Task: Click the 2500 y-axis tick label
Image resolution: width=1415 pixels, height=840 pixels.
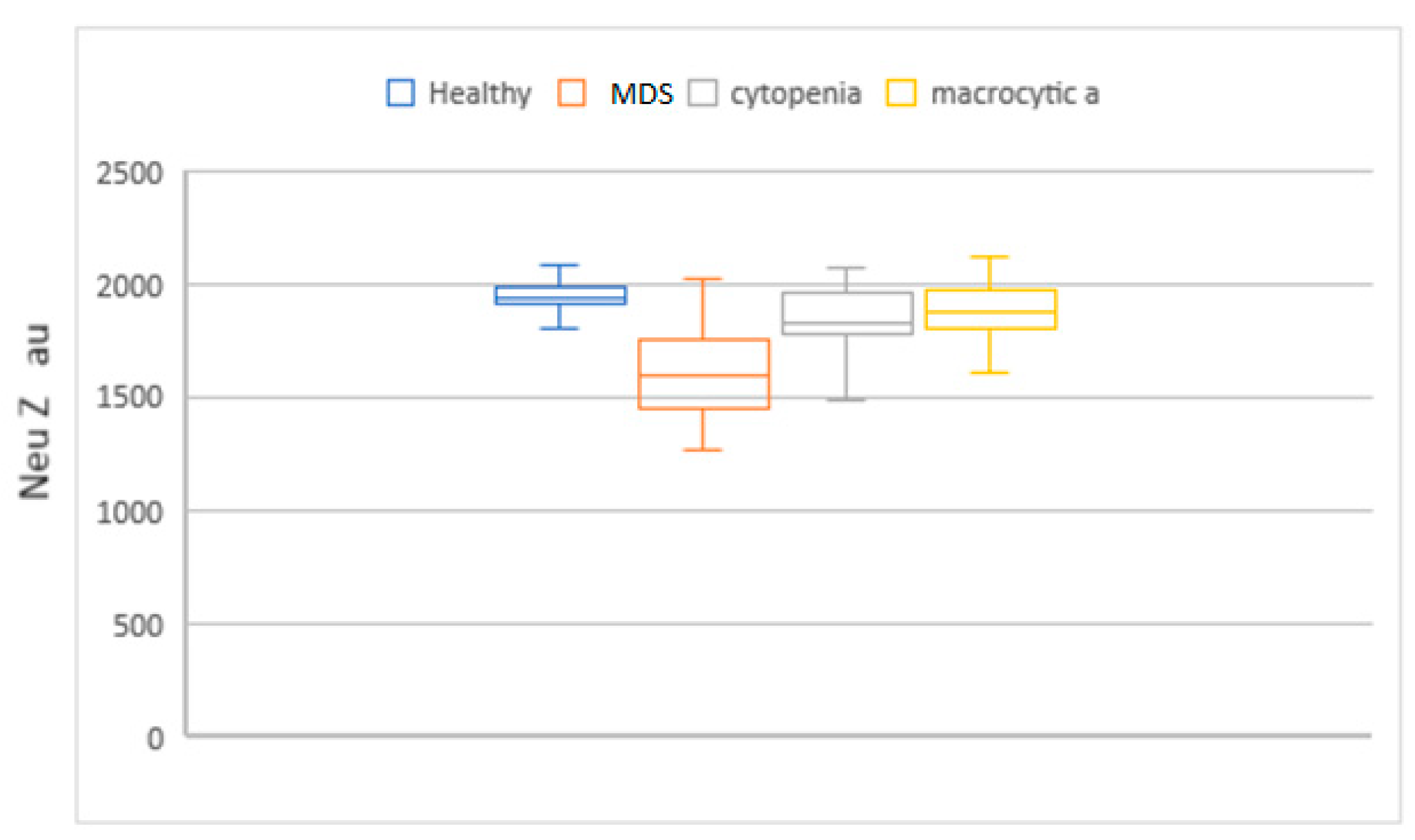Action: tap(130, 173)
